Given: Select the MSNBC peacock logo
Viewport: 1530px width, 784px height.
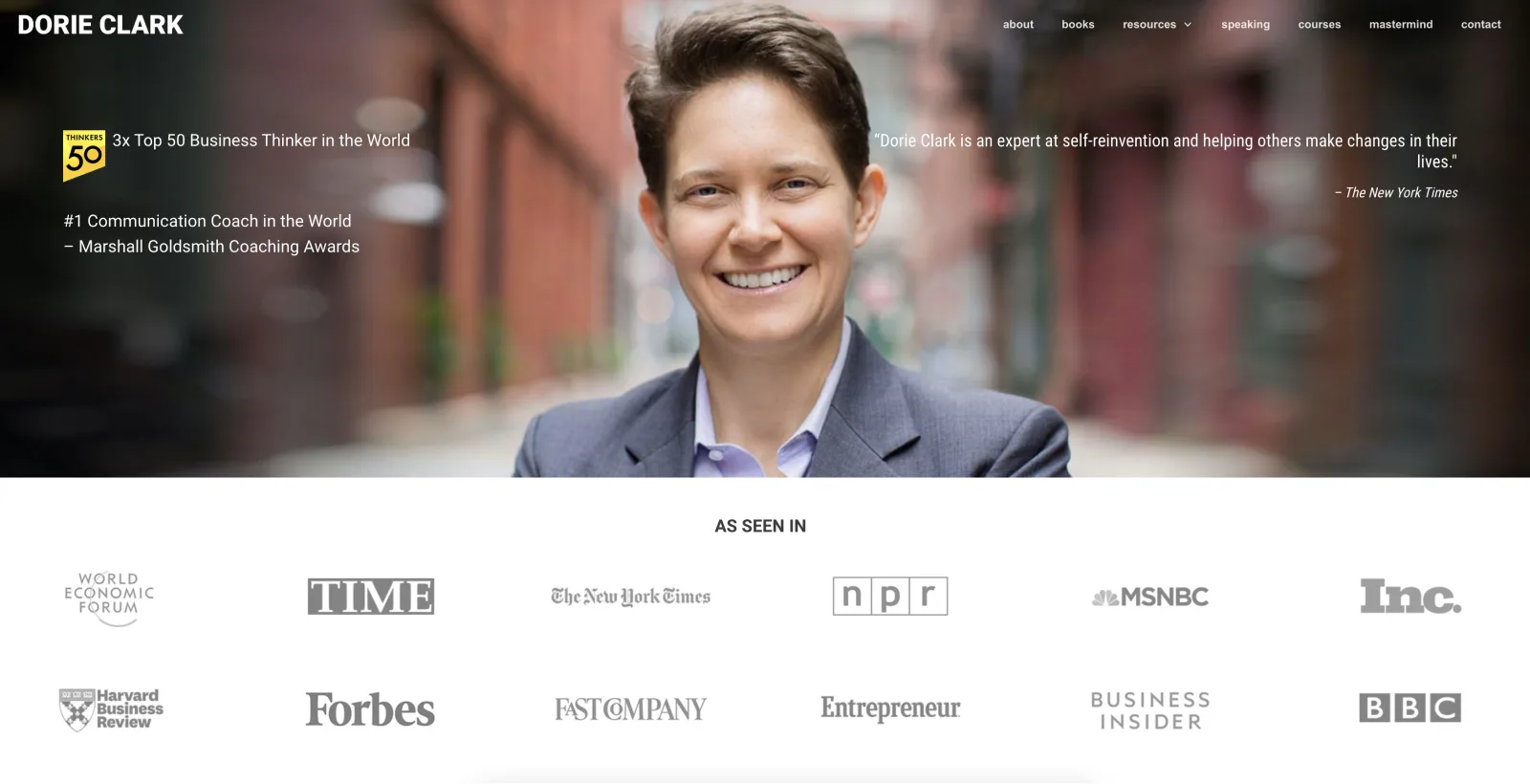Looking at the screenshot, I should tap(1150, 598).
